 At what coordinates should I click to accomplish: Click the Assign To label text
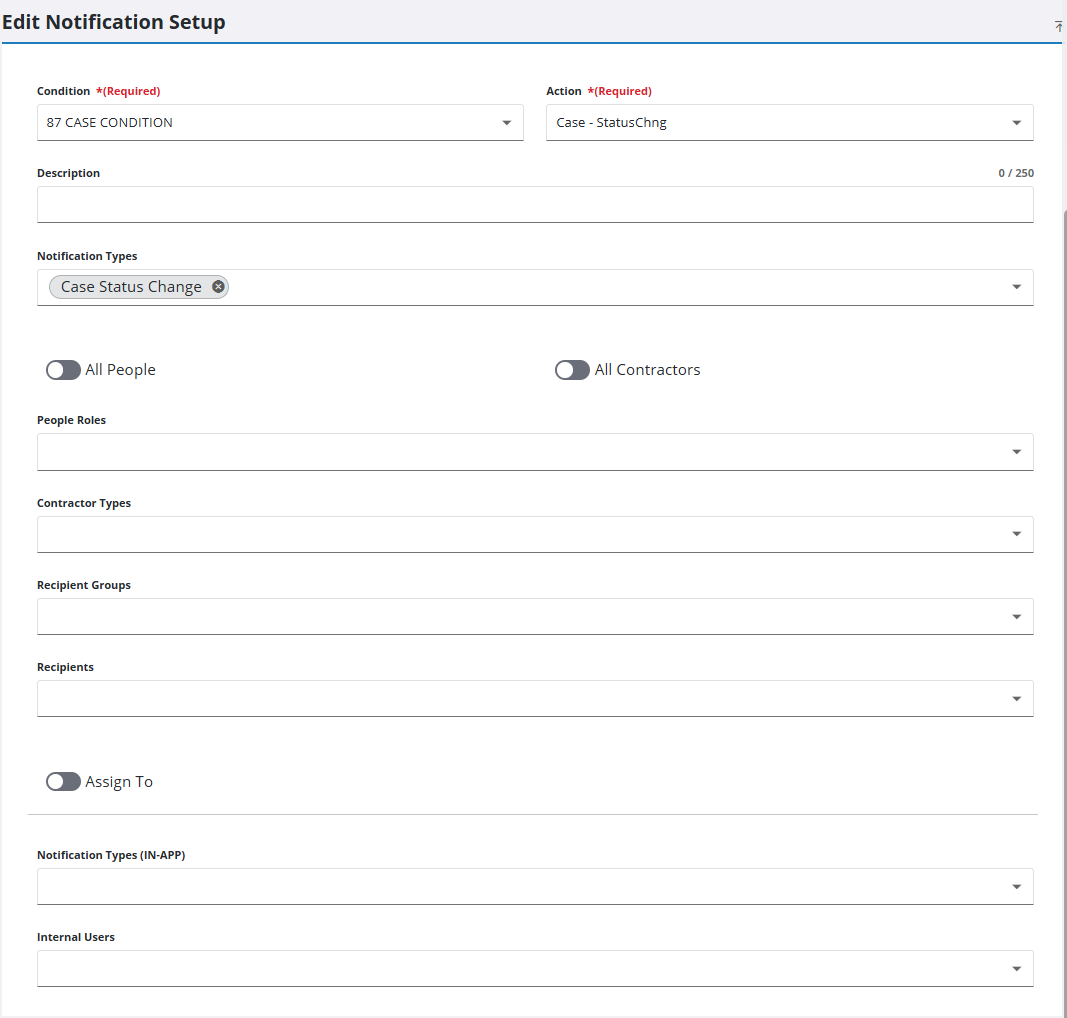(x=119, y=782)
